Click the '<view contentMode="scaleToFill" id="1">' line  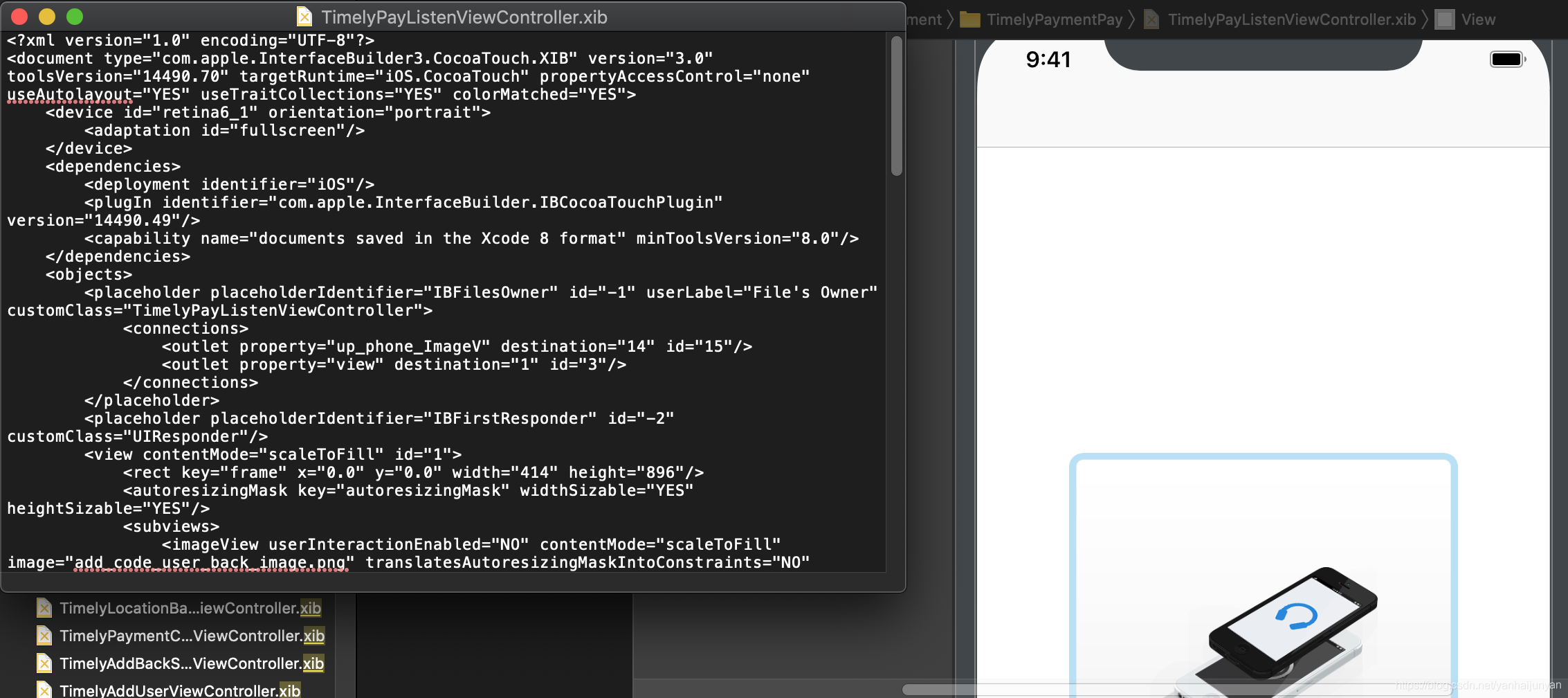pyautogui.click(x=273, y=454)
